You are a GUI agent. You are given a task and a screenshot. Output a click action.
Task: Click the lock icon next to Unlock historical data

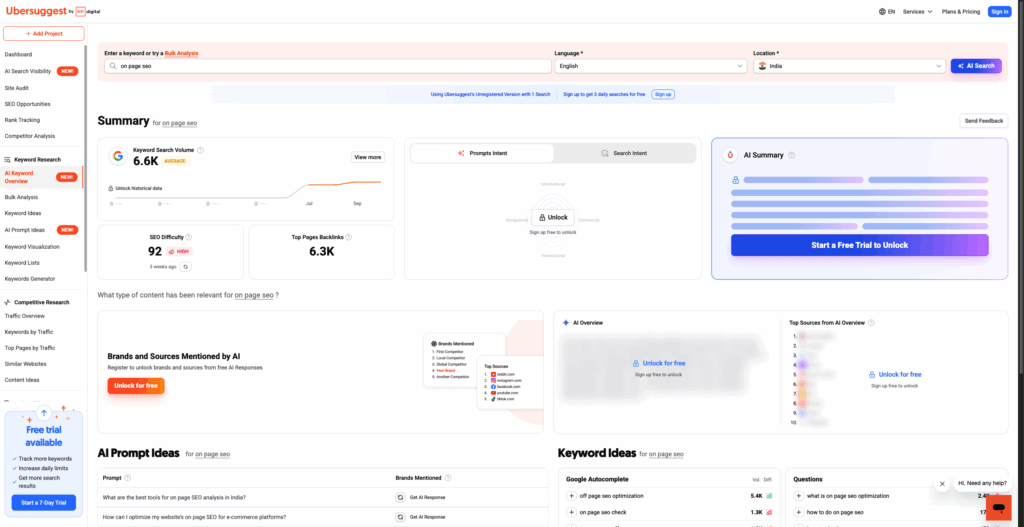[110, 188]
